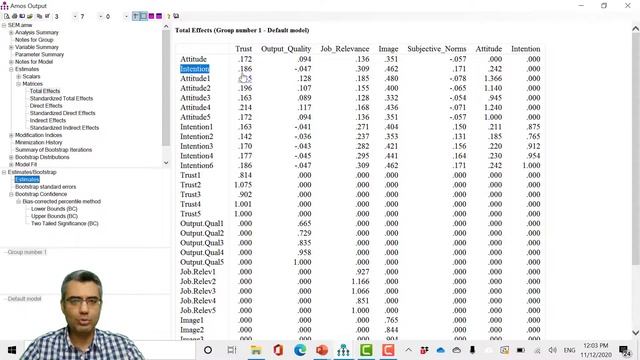Open the volume control in tray
This screenshot has width=640, height=360.
553,350
